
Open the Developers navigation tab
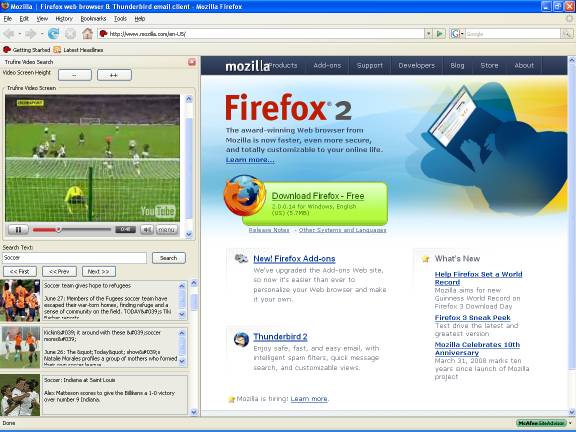417,65
